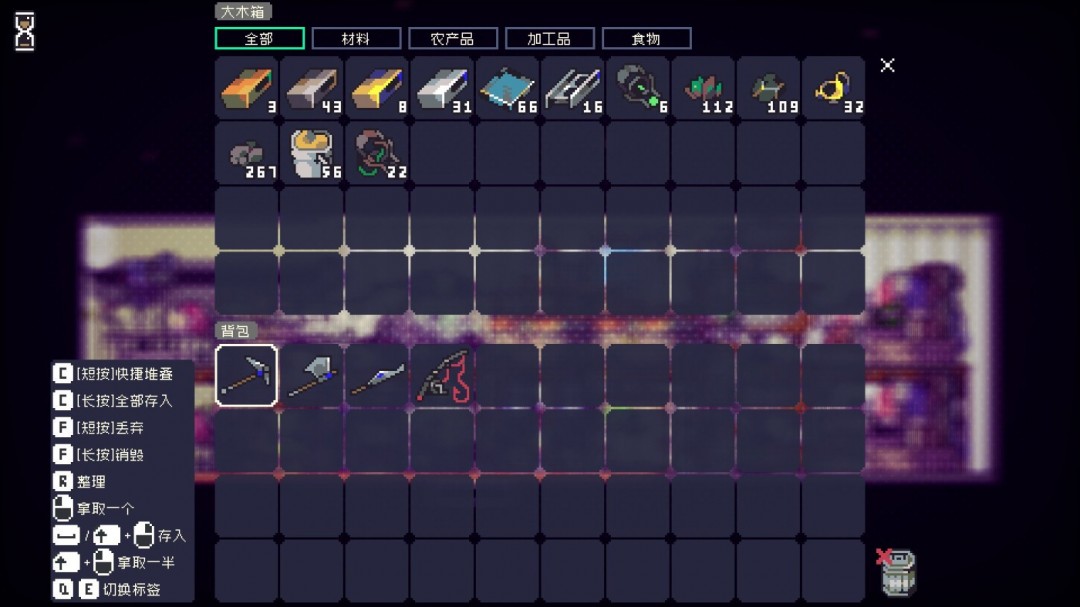
Task: Select the golden oil lamp stack of 32
Action: (x=833, y=89)
